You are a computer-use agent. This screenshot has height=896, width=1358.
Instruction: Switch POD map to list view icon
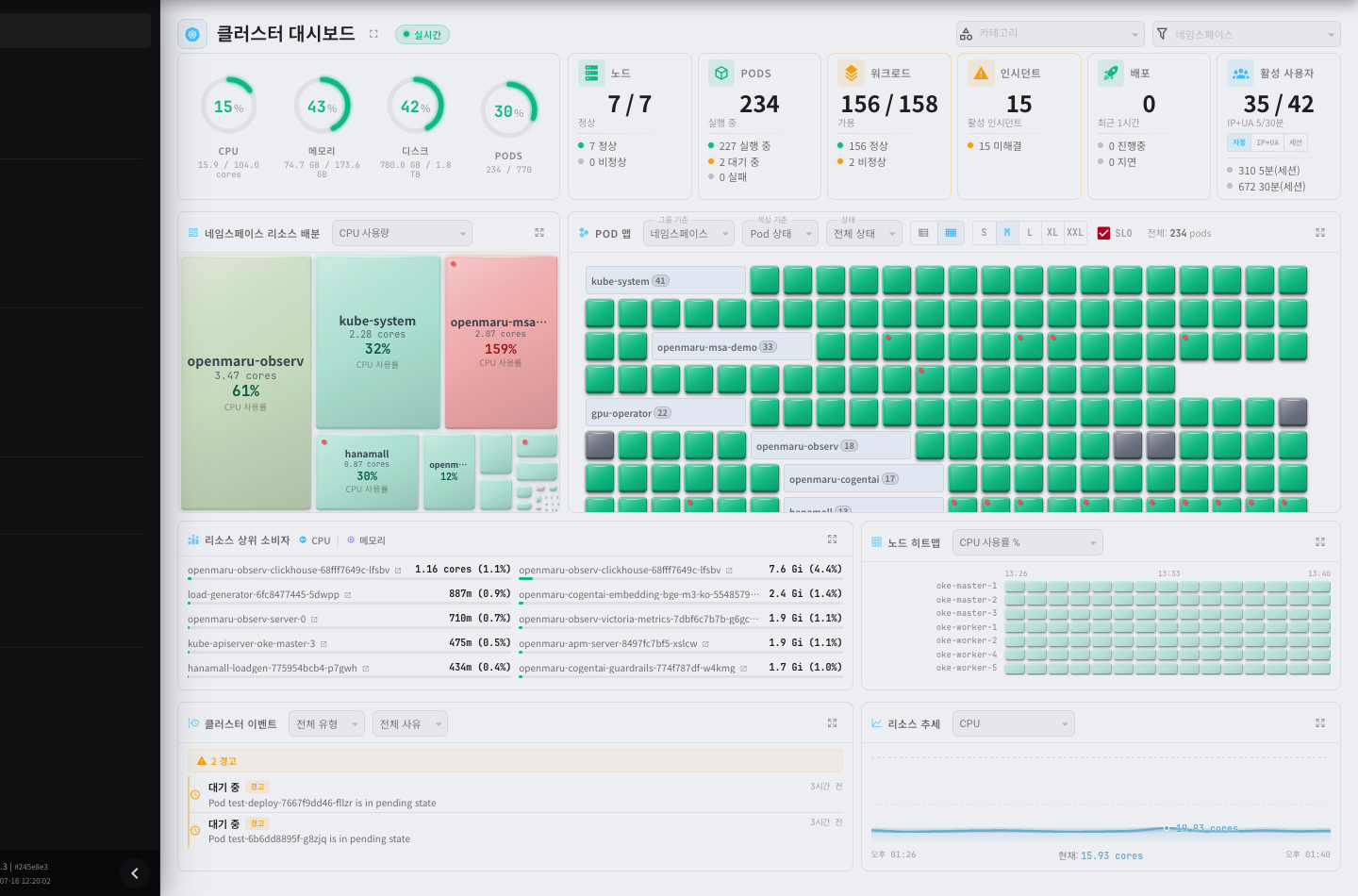point(923,233)
